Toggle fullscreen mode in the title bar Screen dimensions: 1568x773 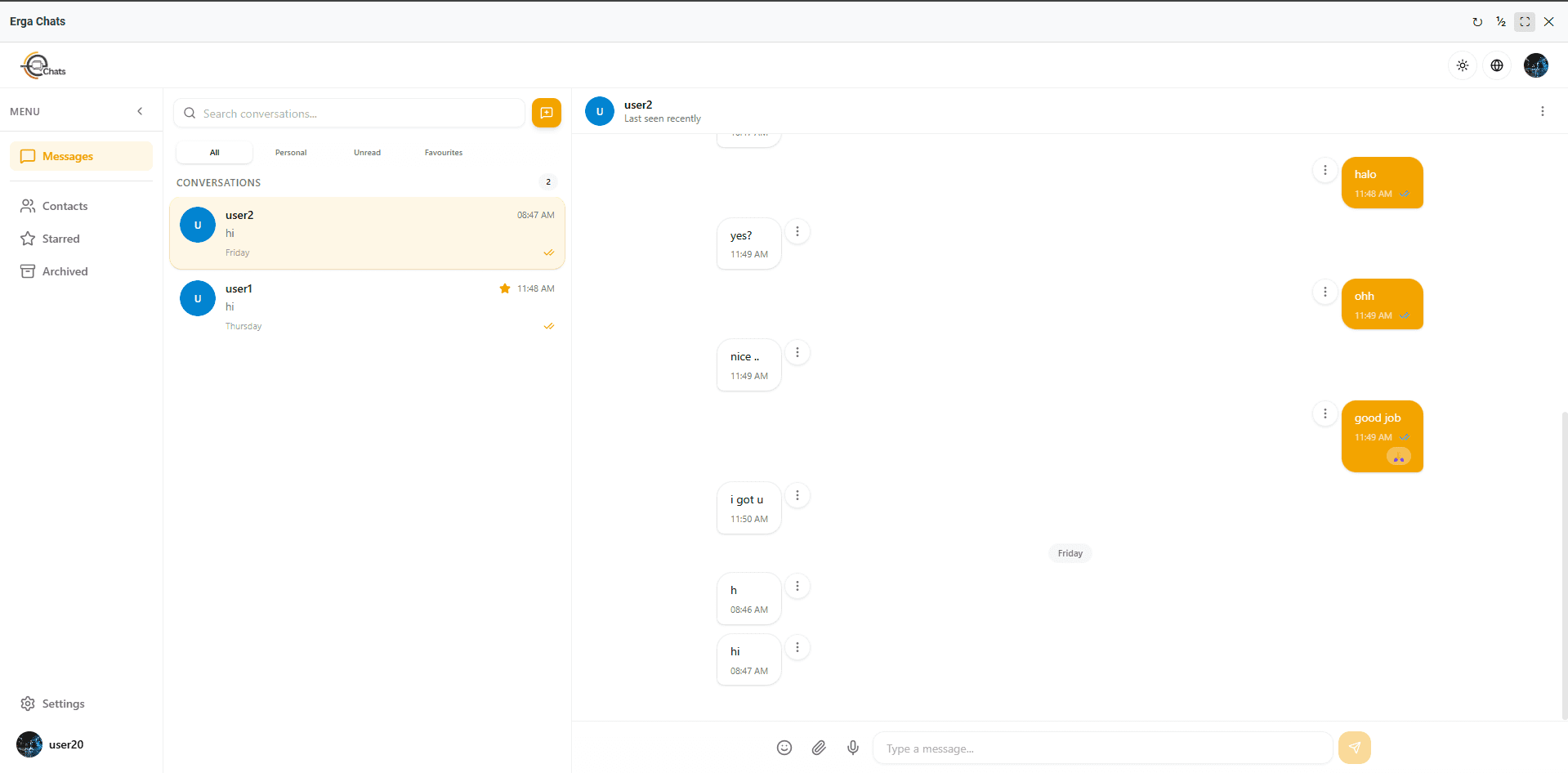click(x=1525, y=22)
